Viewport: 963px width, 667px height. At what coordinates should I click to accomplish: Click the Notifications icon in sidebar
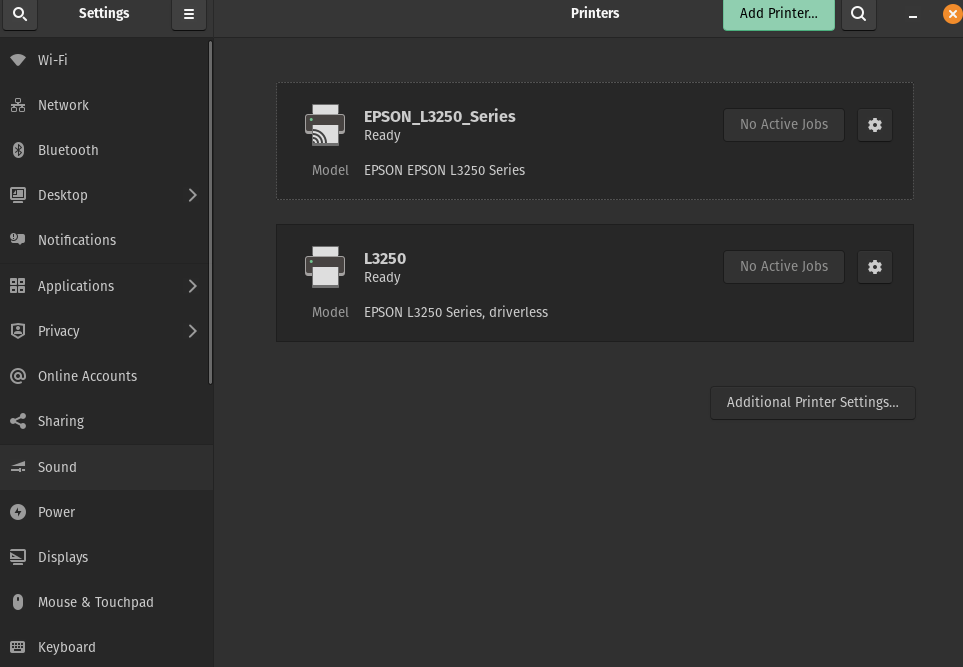(18, 240)
